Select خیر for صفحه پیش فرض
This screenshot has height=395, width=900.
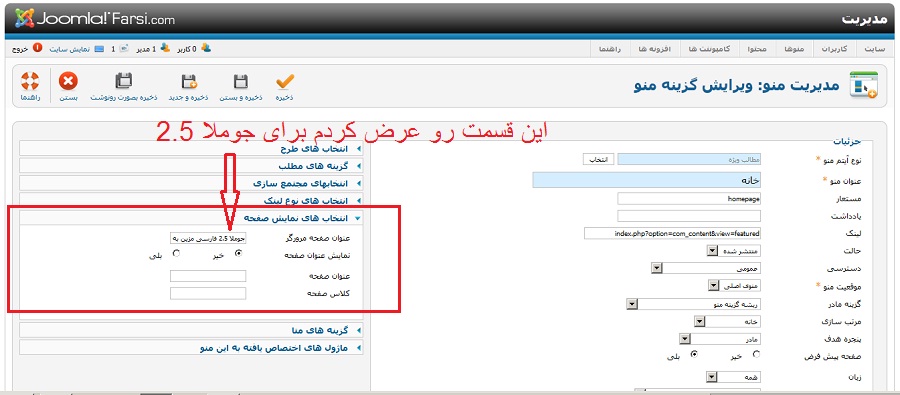[x=757, y=354]
